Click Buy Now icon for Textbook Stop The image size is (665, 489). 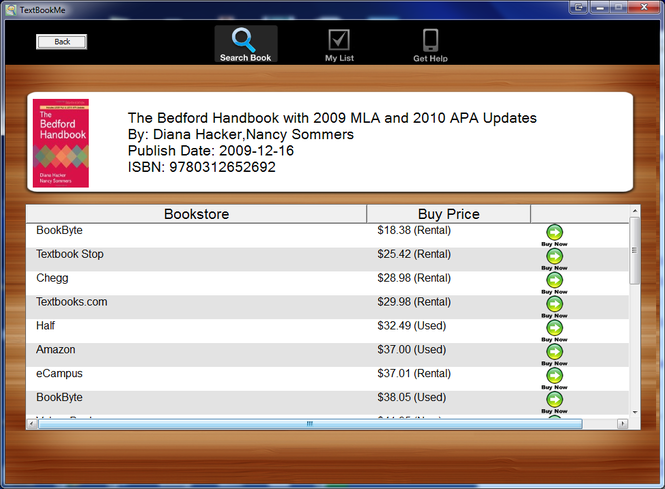tap(554, 257)
